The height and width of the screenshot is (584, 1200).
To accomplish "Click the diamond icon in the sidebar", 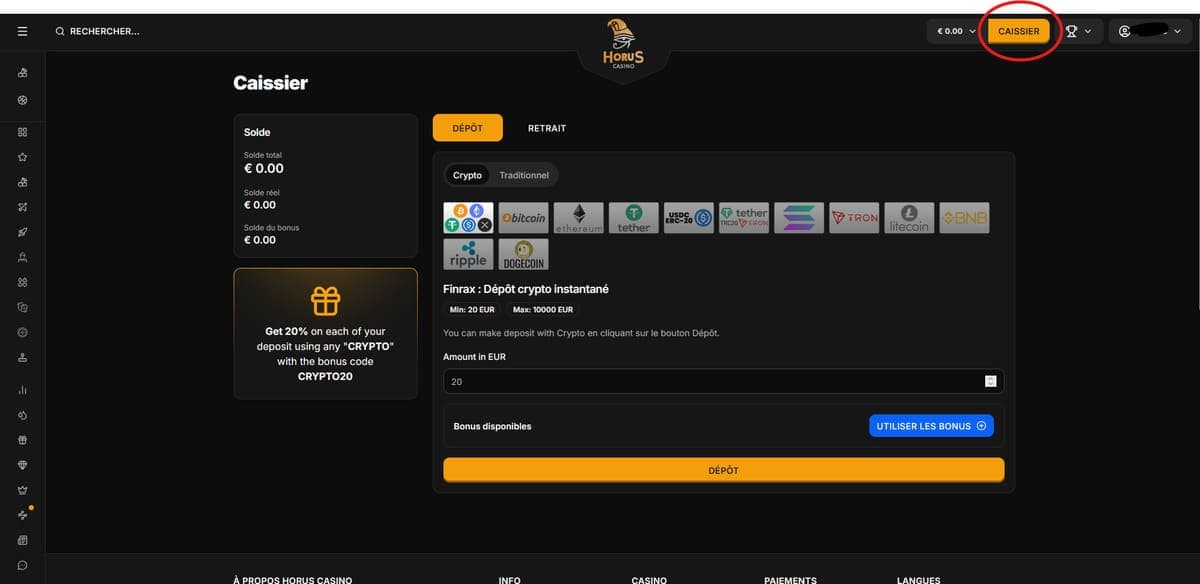I will pos(22,465).
